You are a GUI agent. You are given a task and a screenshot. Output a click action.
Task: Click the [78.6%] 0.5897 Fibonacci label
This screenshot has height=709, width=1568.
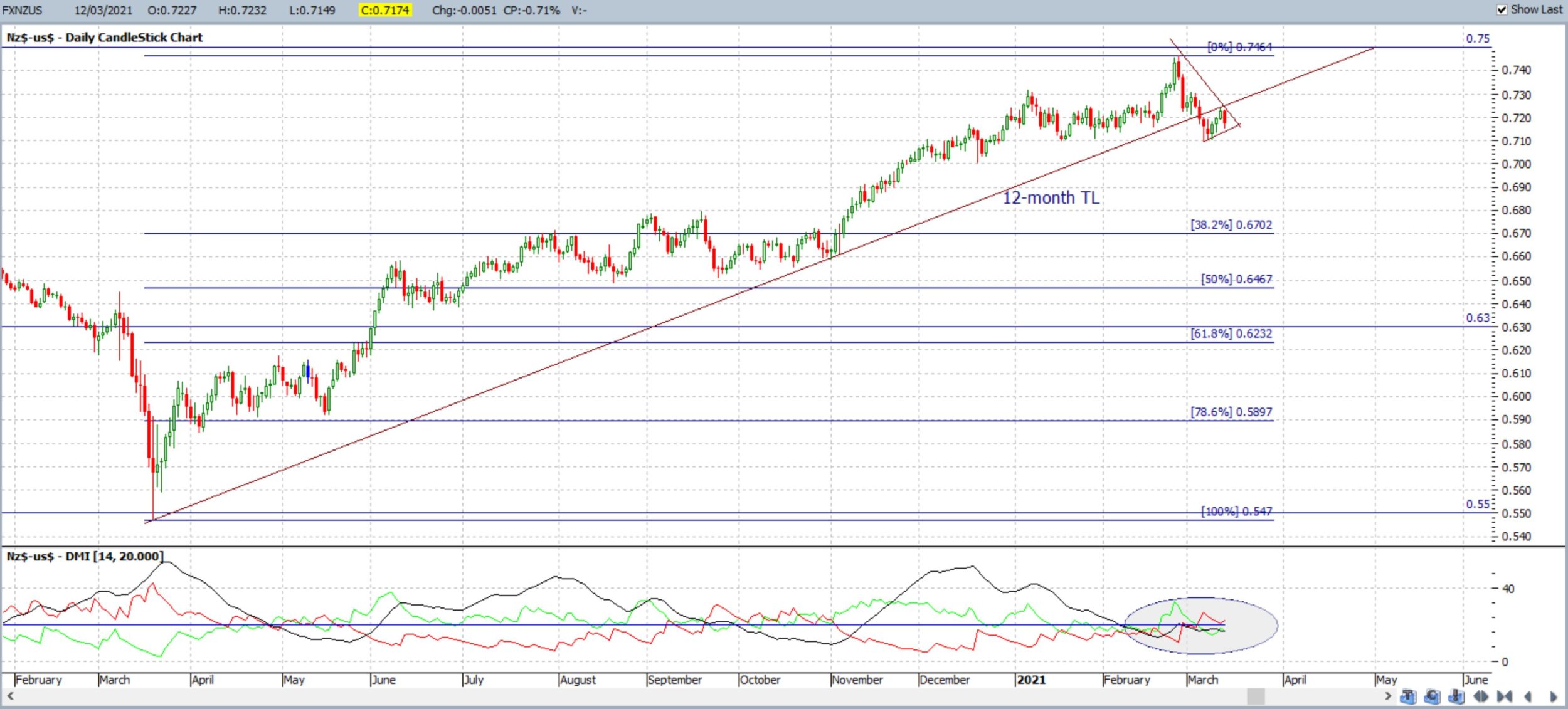coord(1231,412)
